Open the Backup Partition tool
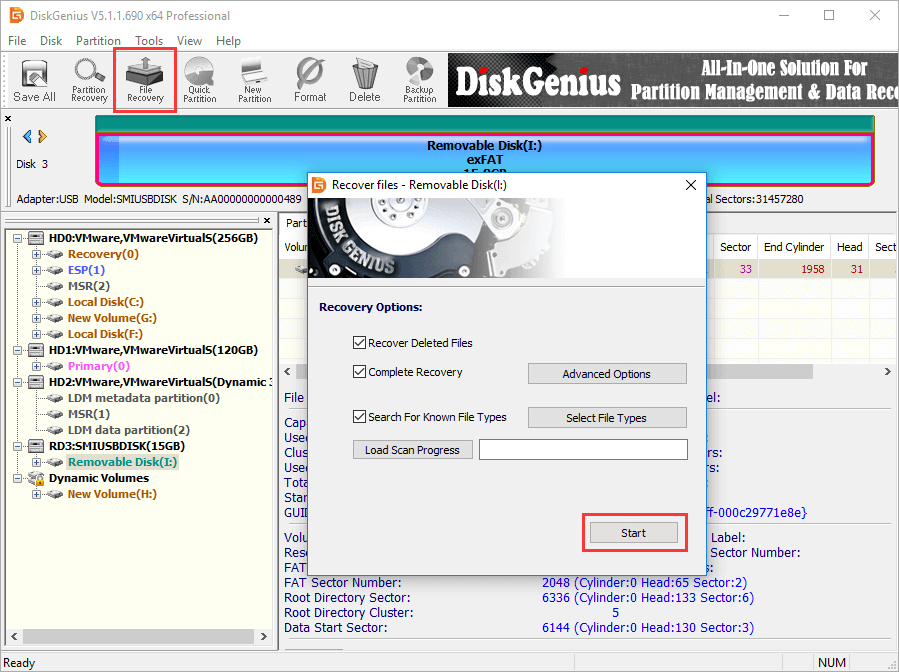Viewport: 899px width, 672px height. (419, 80)
